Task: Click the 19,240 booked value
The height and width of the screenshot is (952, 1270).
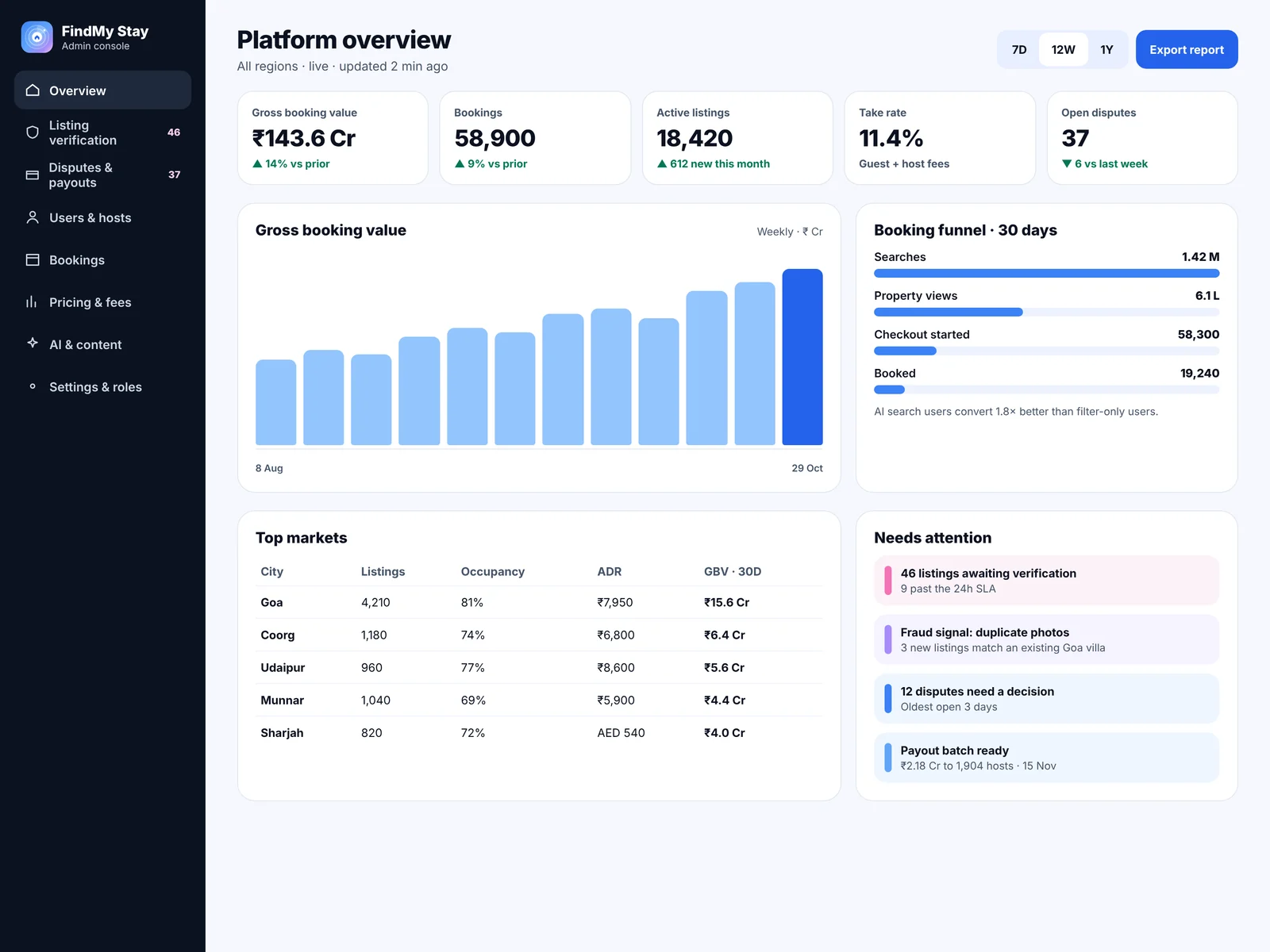Action: tap(1199, 373)
